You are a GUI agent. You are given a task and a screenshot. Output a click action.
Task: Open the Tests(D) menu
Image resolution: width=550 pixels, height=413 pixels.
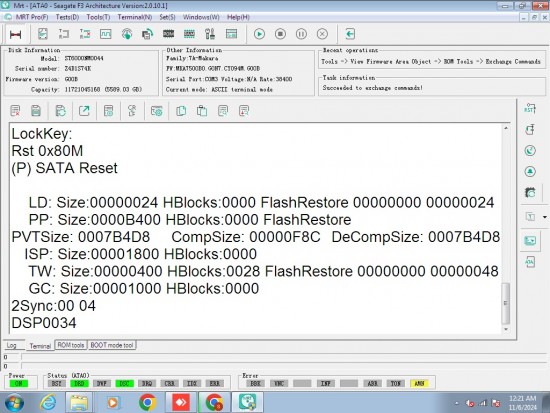point(67,17)
